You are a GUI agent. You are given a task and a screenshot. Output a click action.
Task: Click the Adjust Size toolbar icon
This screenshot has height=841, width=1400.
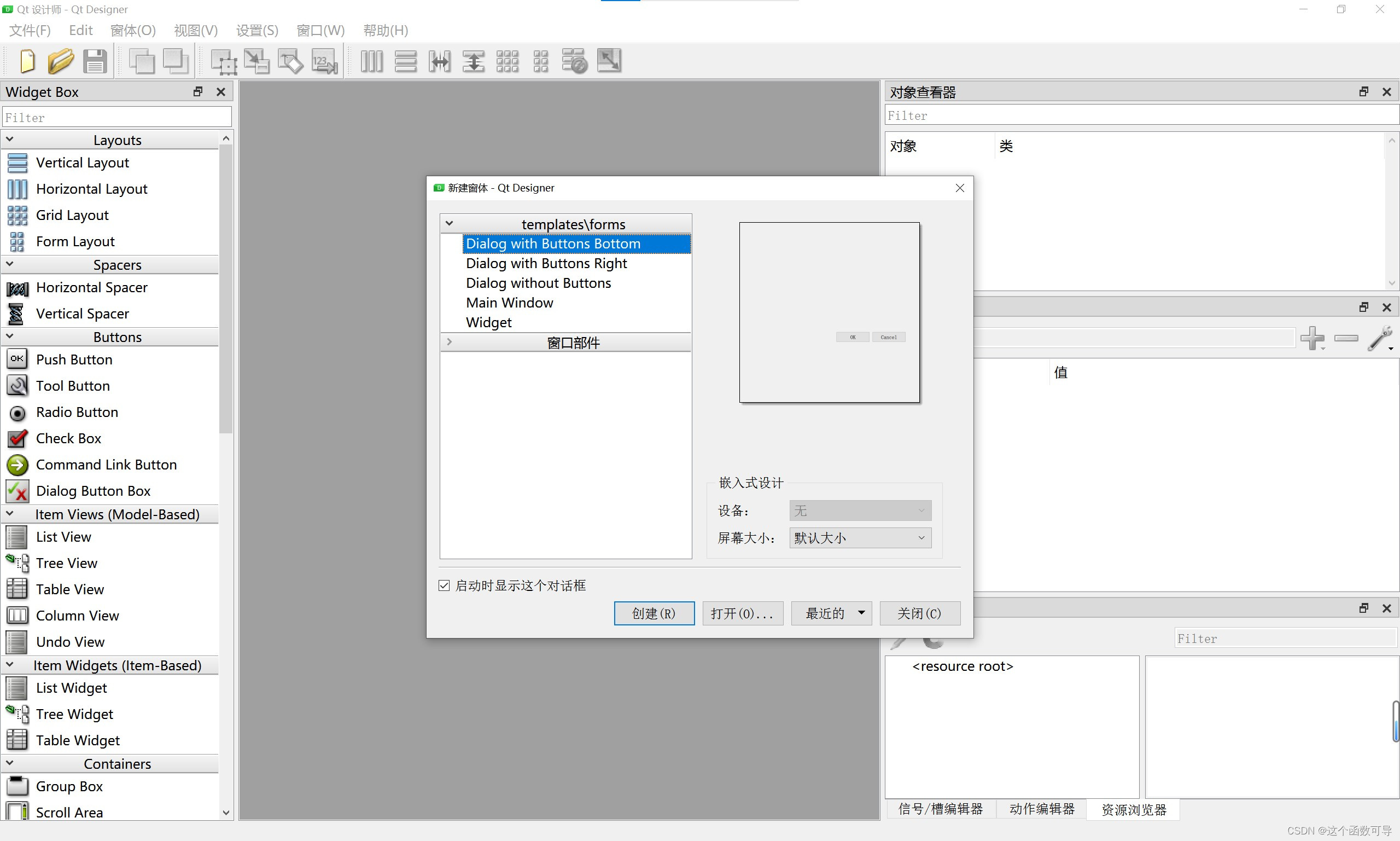pyautogui.click(x=609, y=61)
